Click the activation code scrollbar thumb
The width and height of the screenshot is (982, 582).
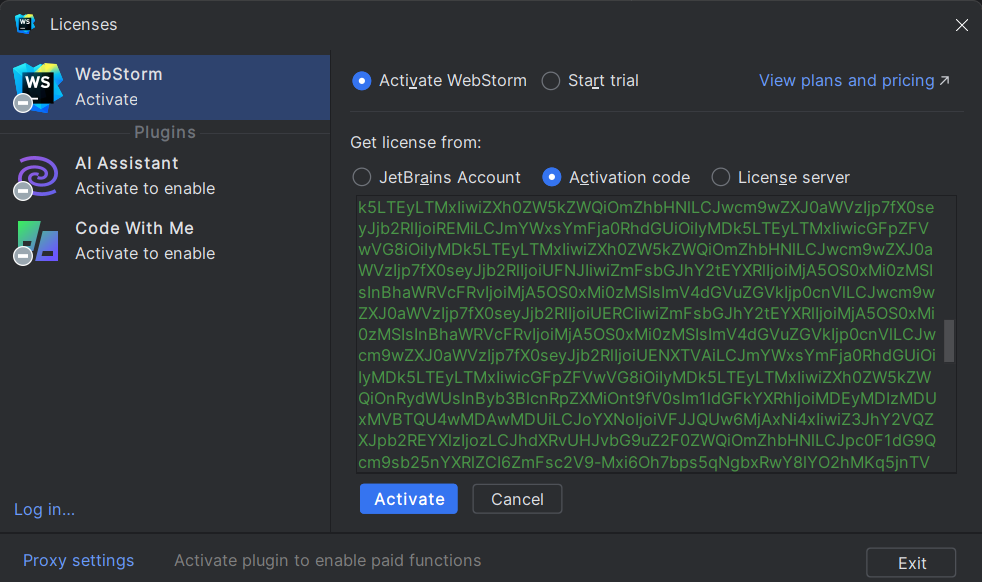click(x=949, y=341)
